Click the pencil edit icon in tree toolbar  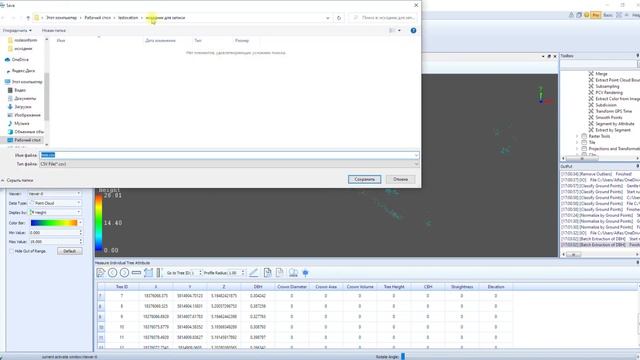253,273
